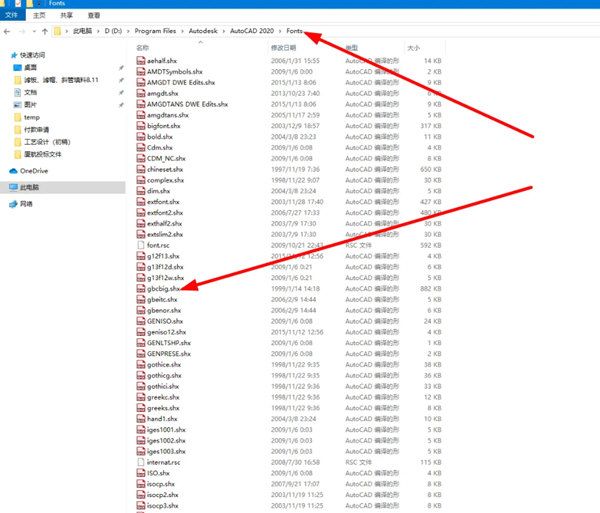Select file name isocp2.shx

point(163,495)
